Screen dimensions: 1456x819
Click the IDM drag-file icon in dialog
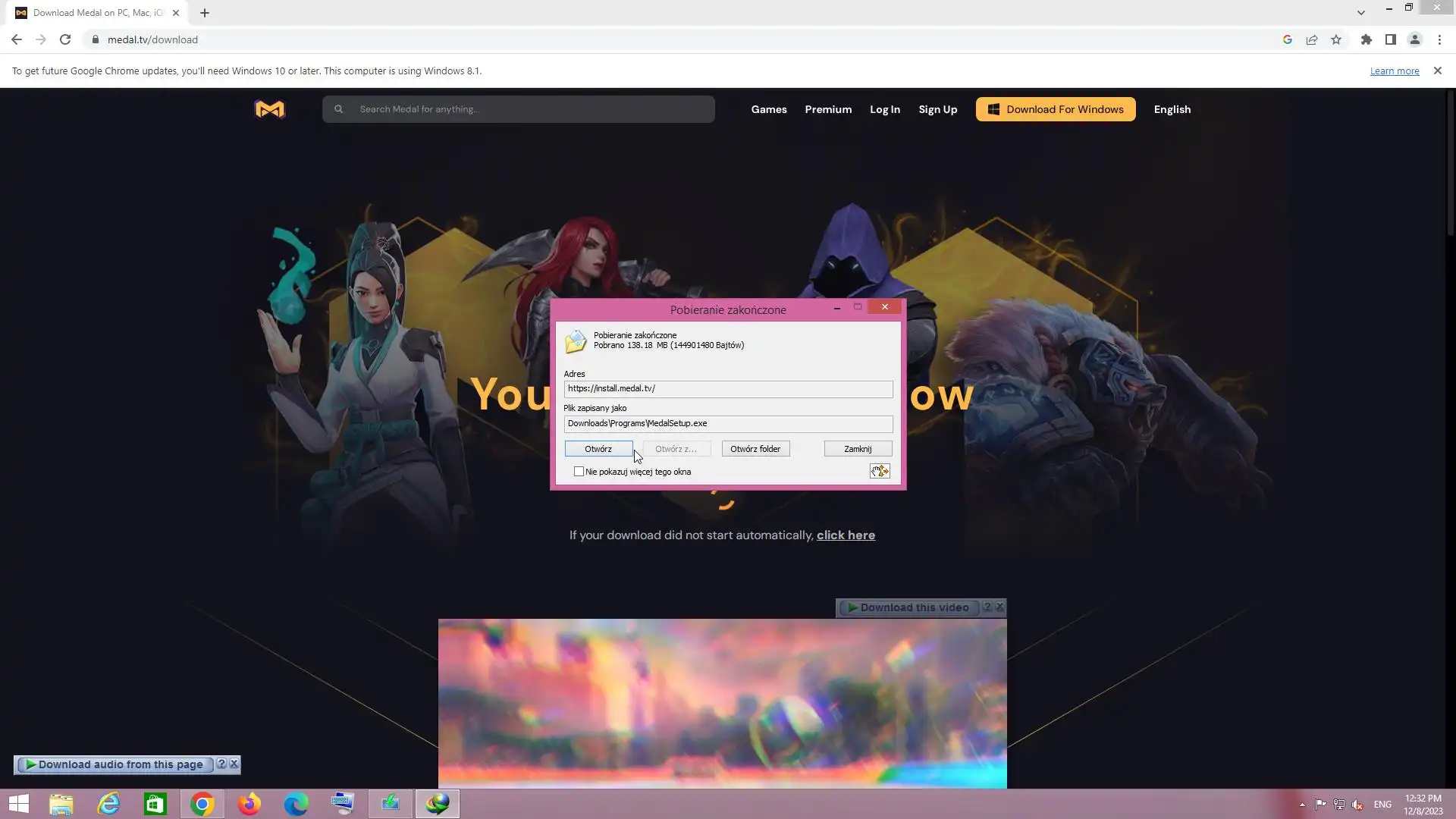(x=879, y=472)
